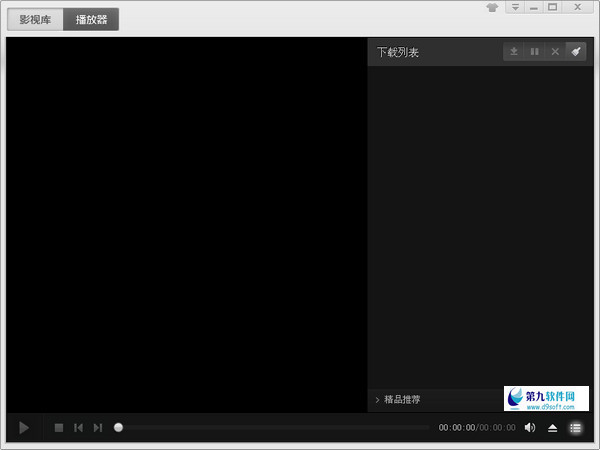Delete item using the X icon
This screenshot has height=450, width=600.
pyautogui.click(x=555, y=51)
